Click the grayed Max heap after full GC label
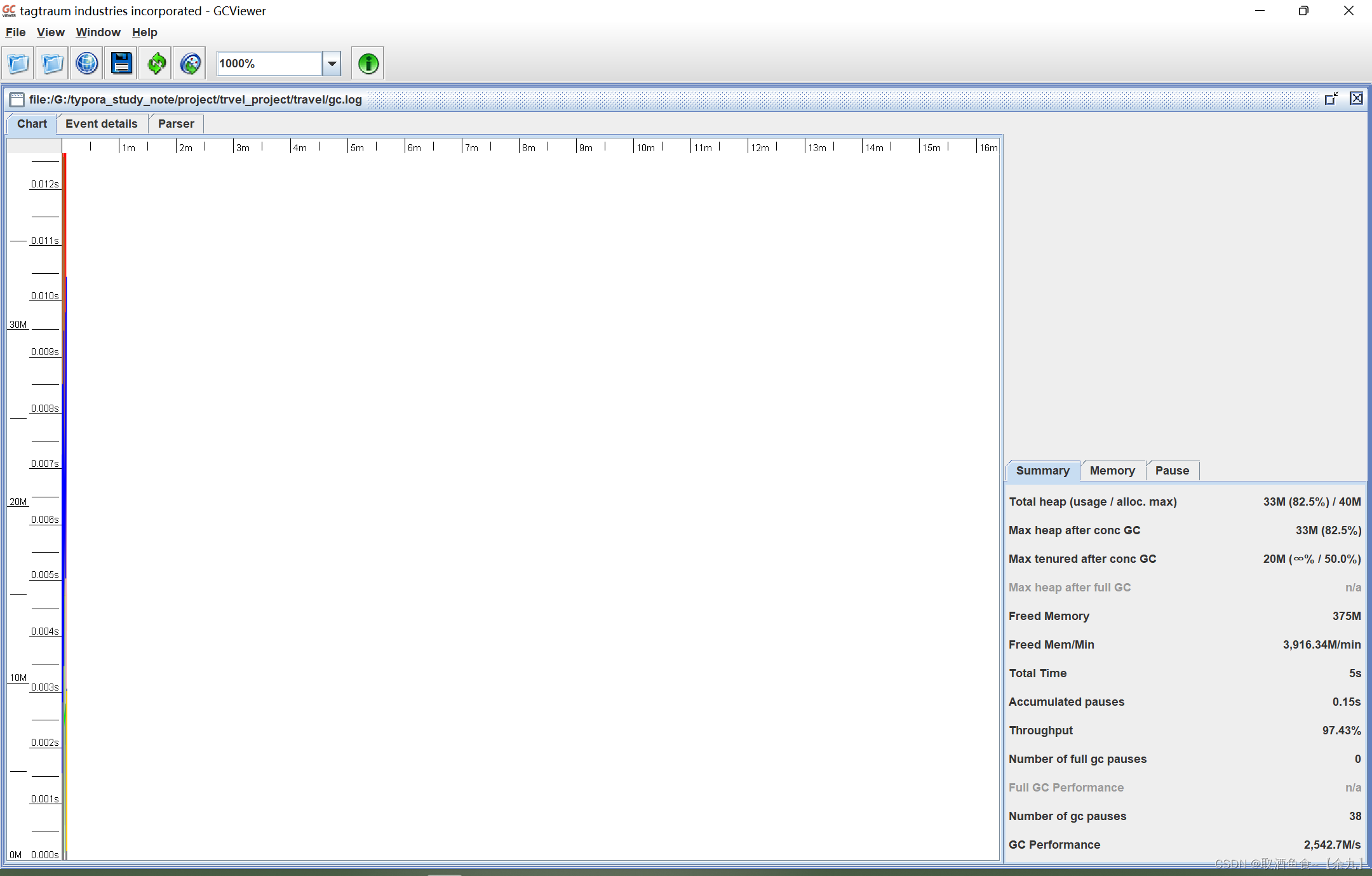The width and height of the screenshot is (1372, 876). pyautogui.click(x=1070, y=588)
